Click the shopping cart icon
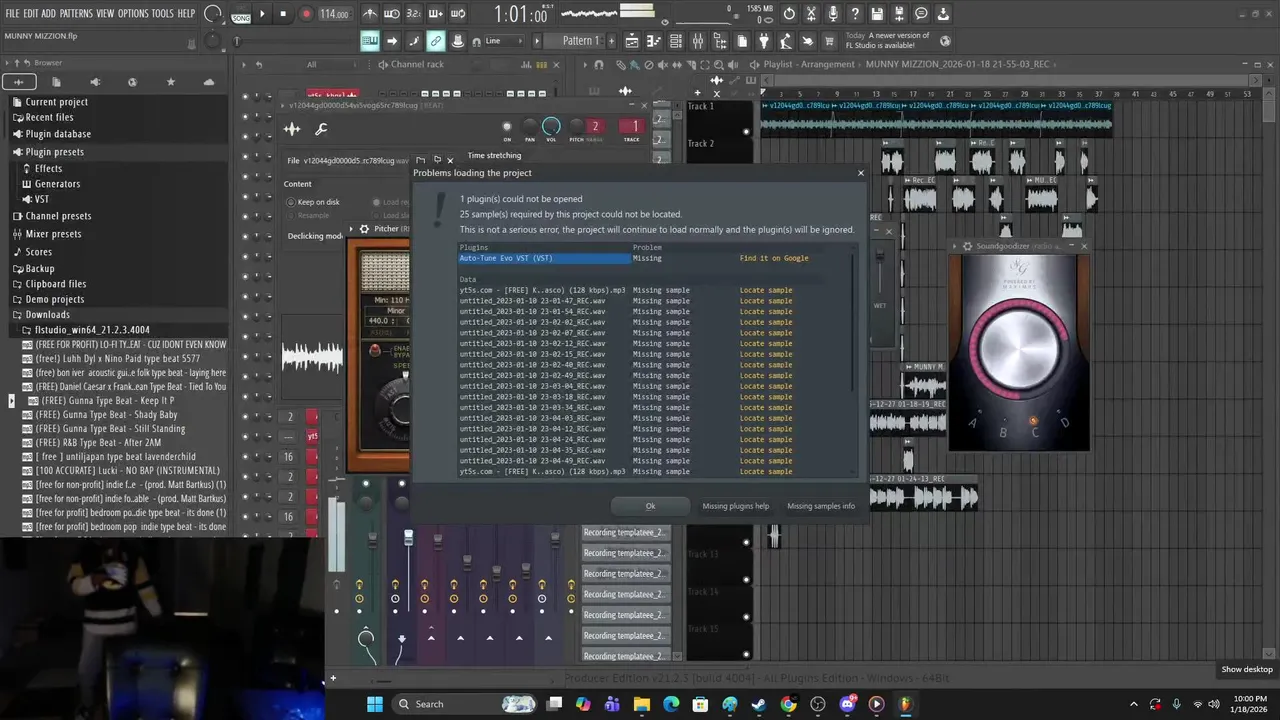Image resolution: width=1280 pixels, height=720 pixels. 829,41
